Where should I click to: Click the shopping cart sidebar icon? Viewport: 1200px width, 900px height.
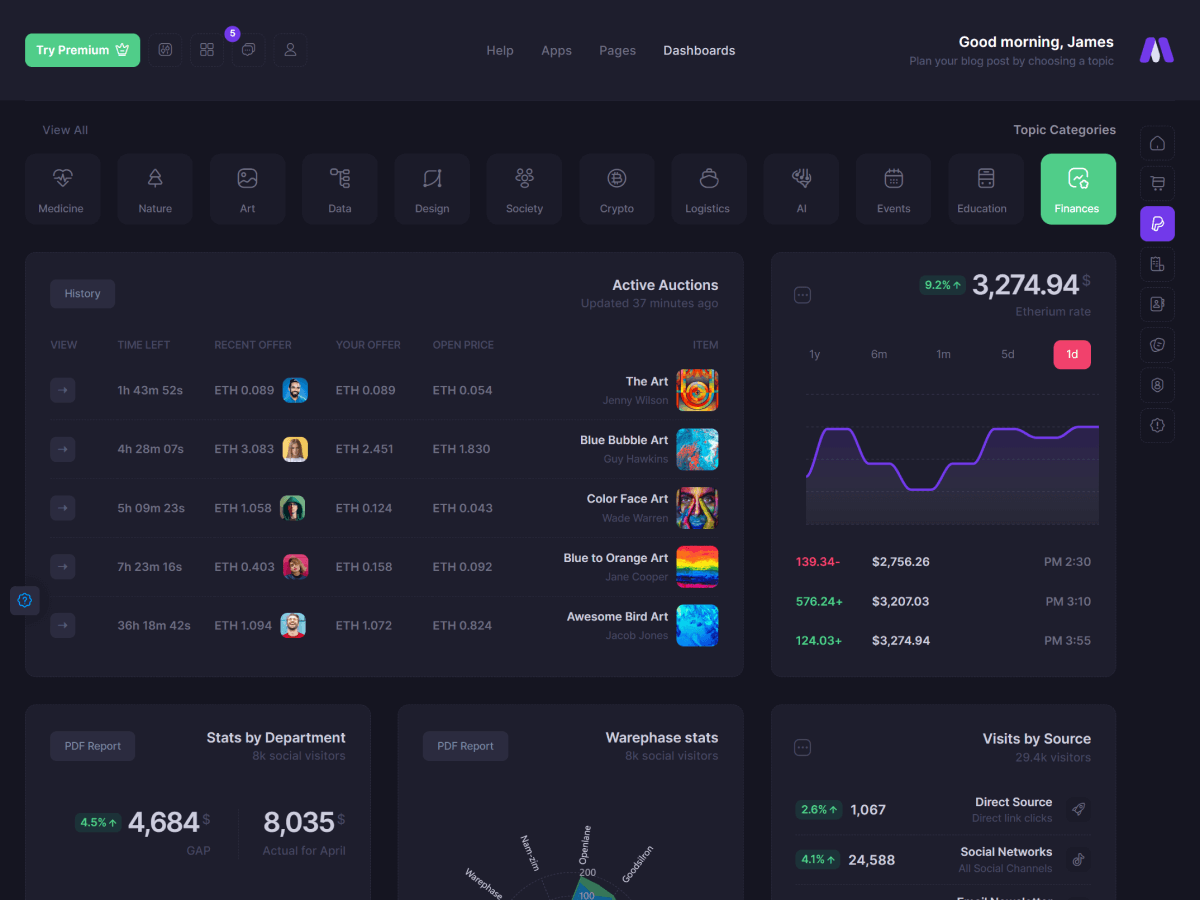pyautogui.click(x=1157, y=183)
